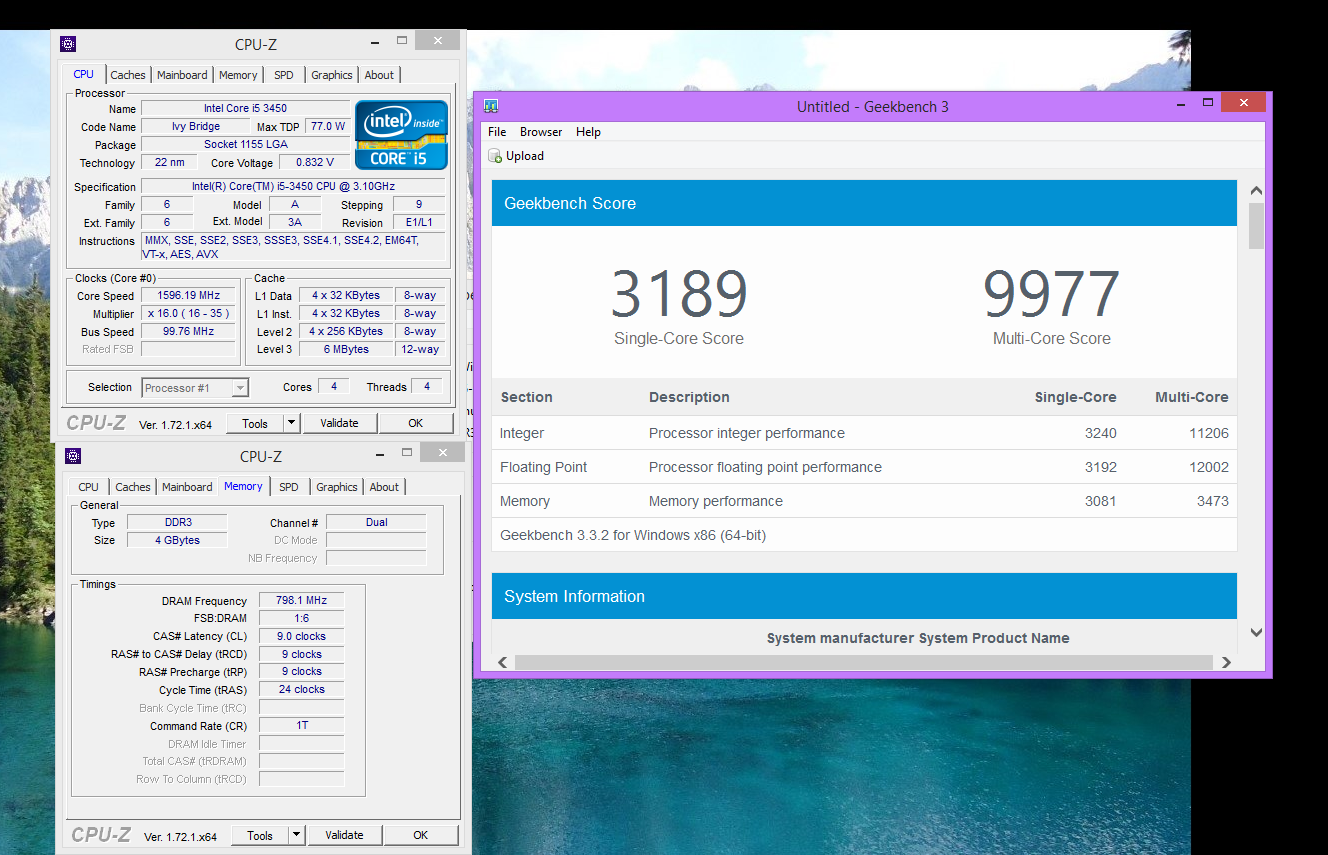Click the Geekbench Score section header

pos(864,203)
